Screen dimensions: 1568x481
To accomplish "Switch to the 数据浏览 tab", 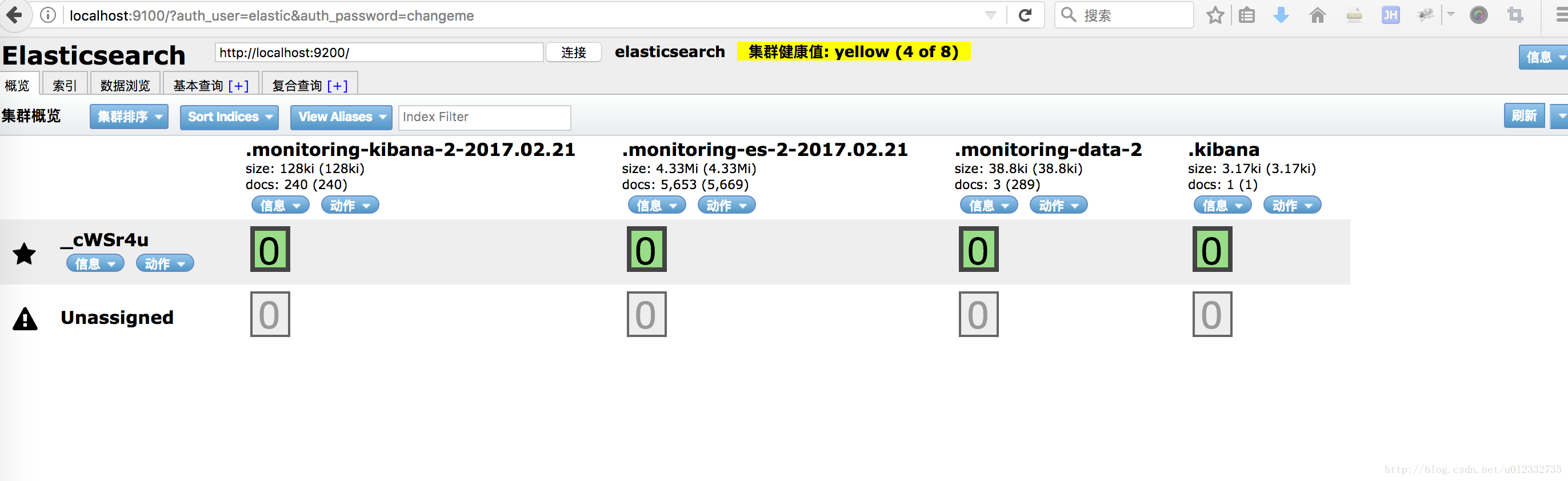I will 125,85.
